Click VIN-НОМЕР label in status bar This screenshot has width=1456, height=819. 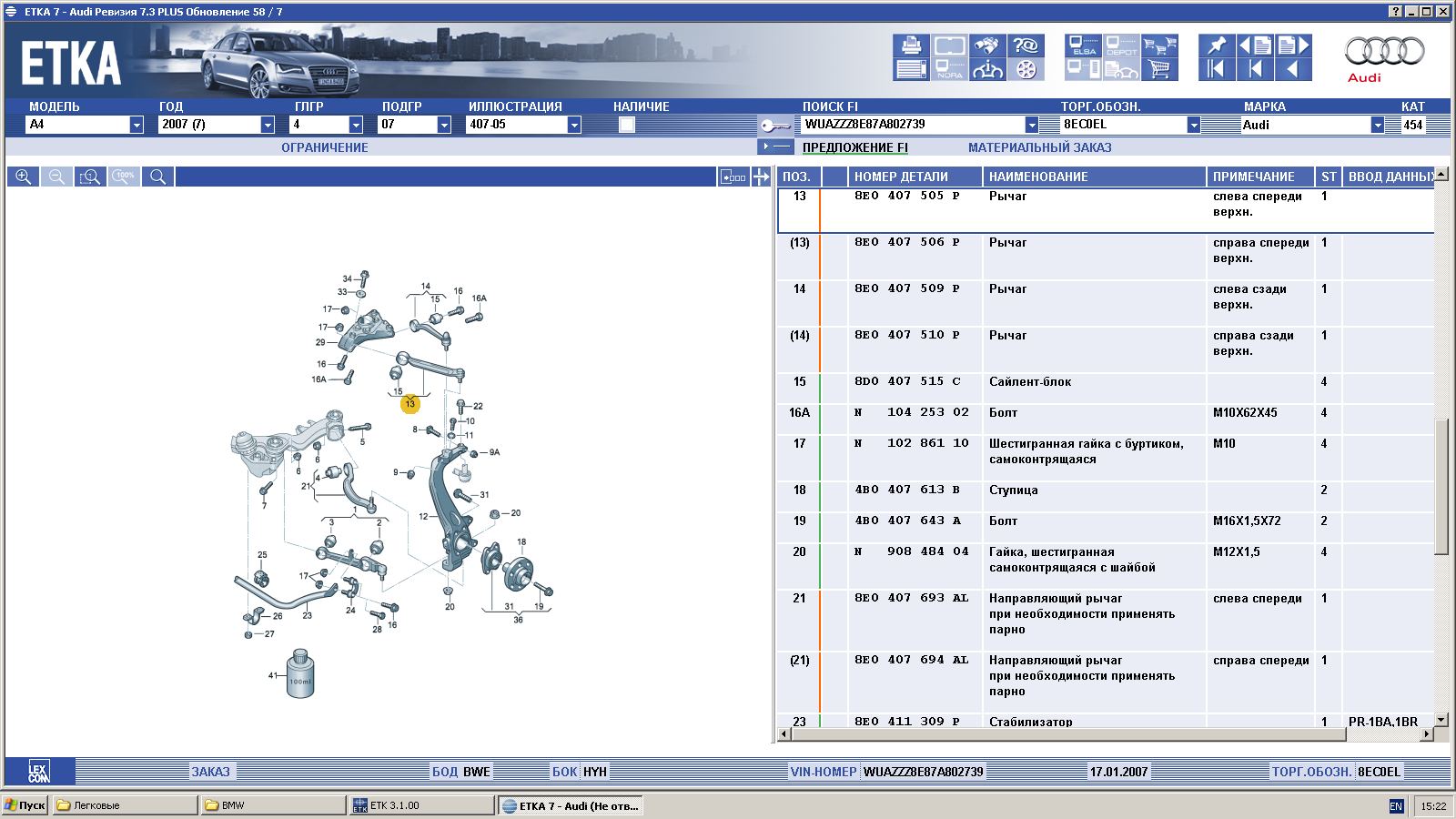coord(824,772)
